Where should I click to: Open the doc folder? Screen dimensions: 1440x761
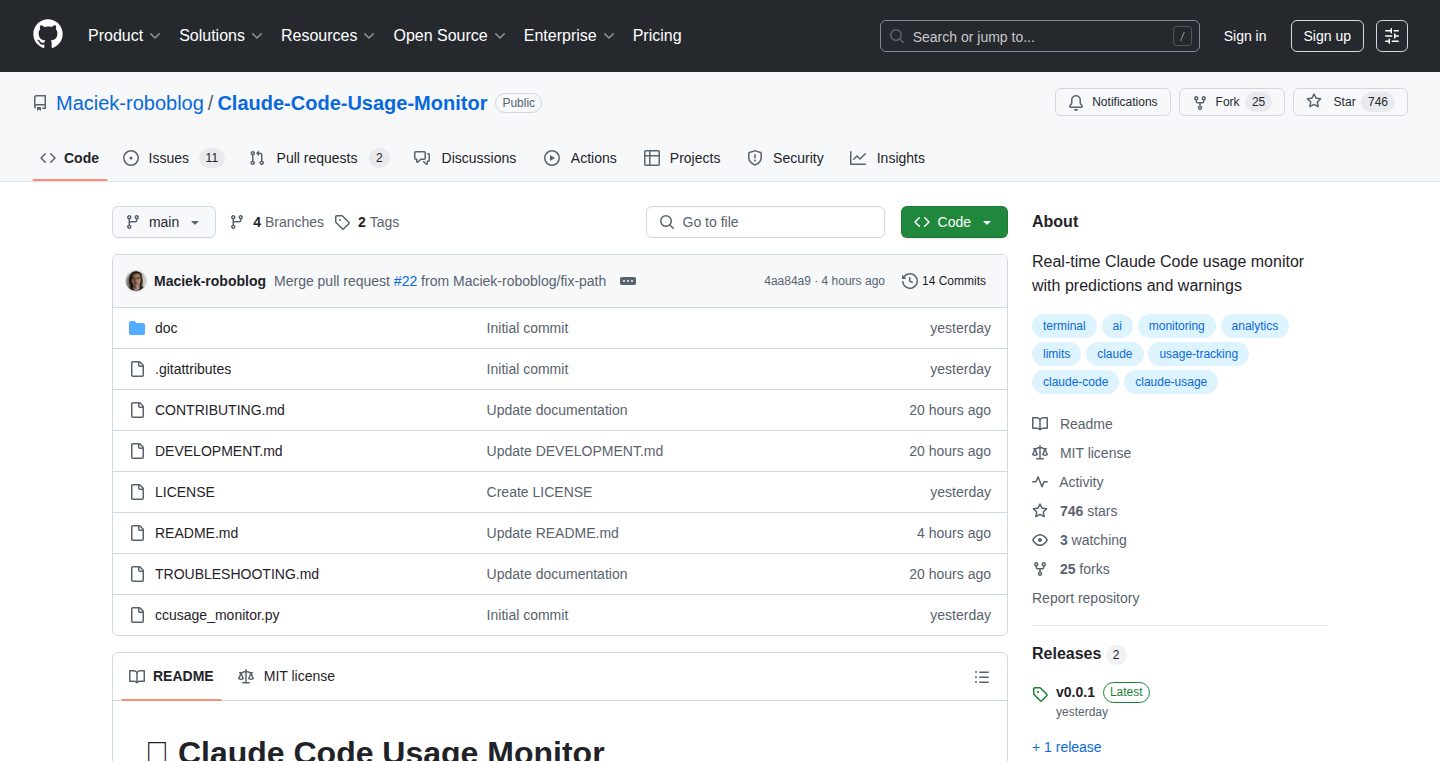pyautogui.click(x=166, y=328)
